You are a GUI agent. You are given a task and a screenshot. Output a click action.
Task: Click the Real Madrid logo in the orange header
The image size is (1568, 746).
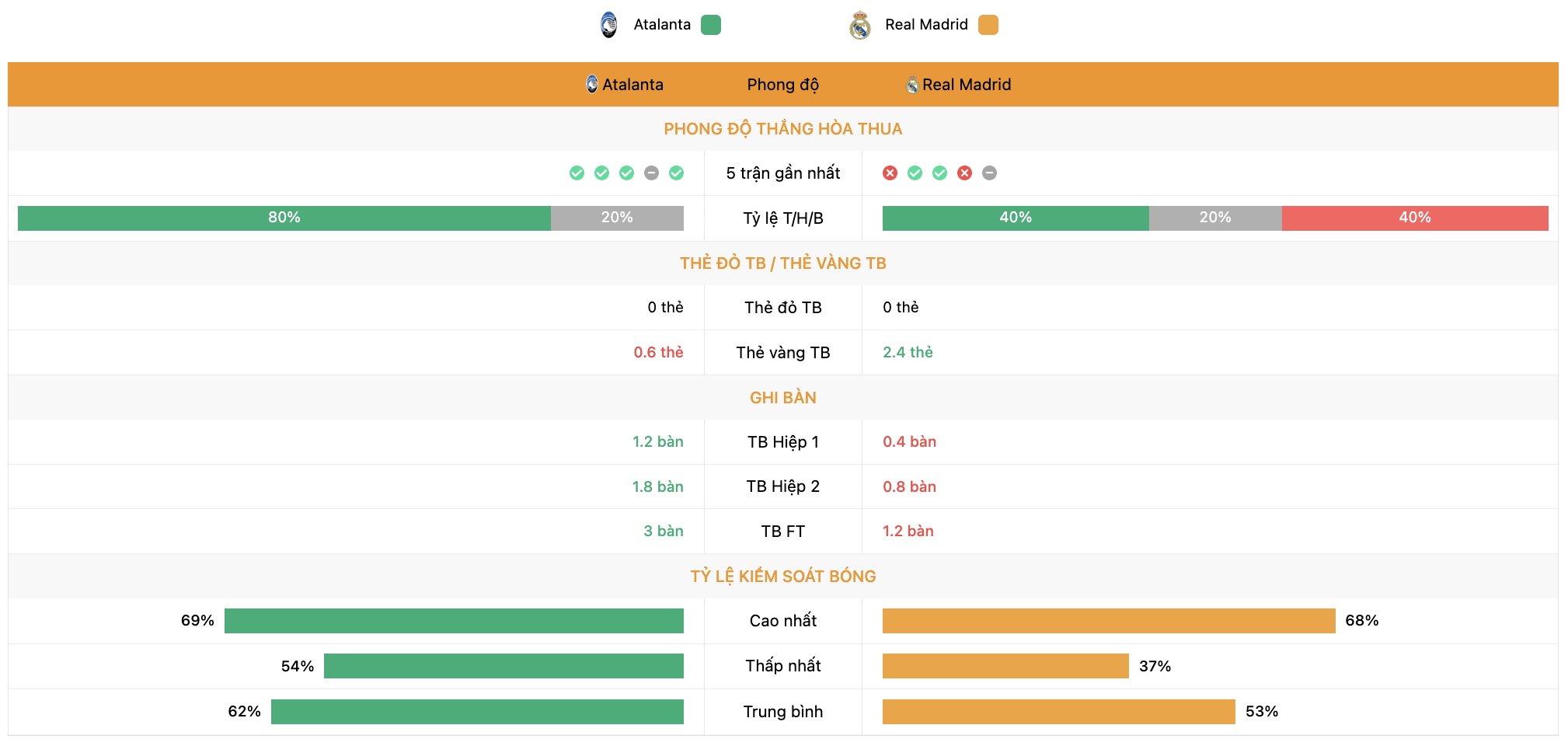(913, 85)
